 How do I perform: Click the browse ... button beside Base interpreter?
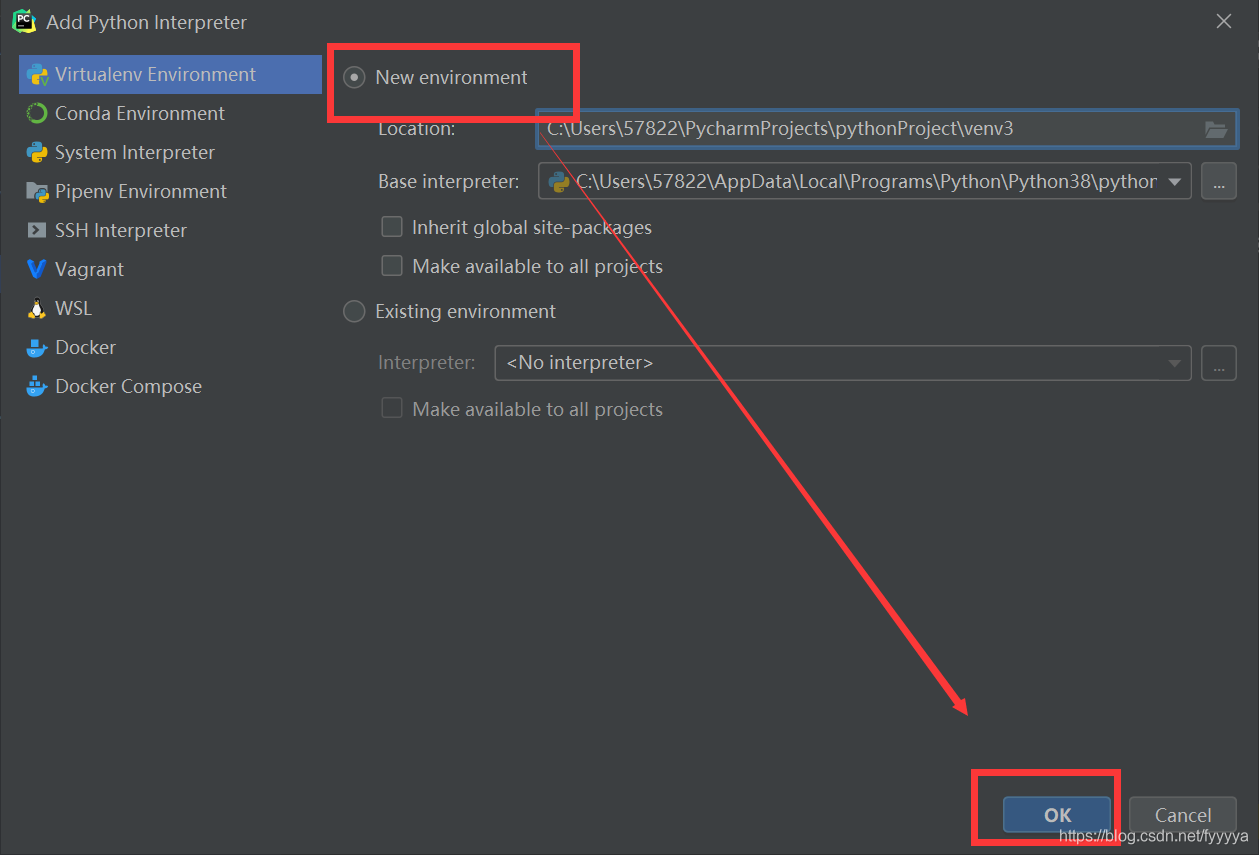[1219, 182]
